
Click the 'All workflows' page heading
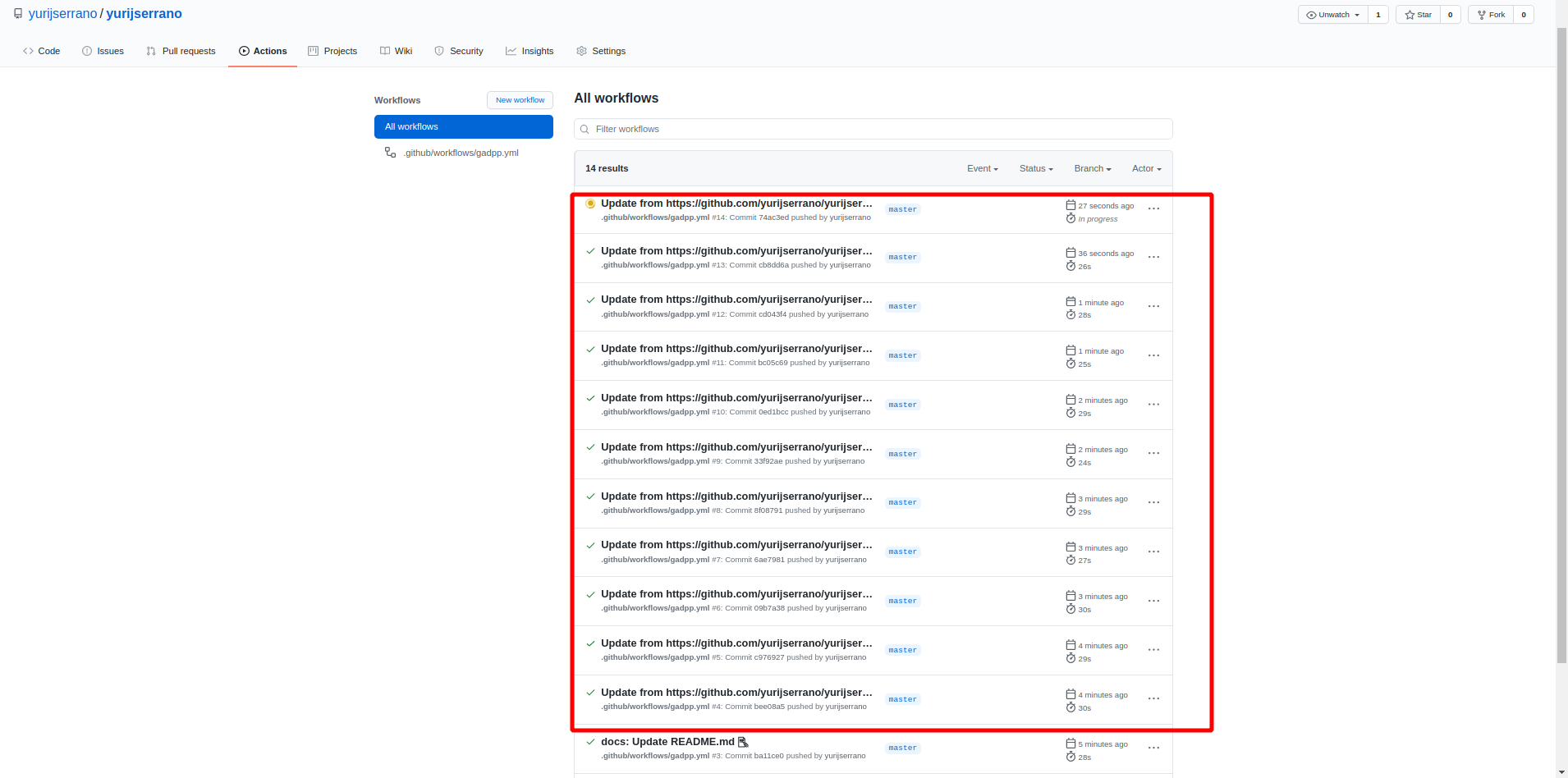616,98
